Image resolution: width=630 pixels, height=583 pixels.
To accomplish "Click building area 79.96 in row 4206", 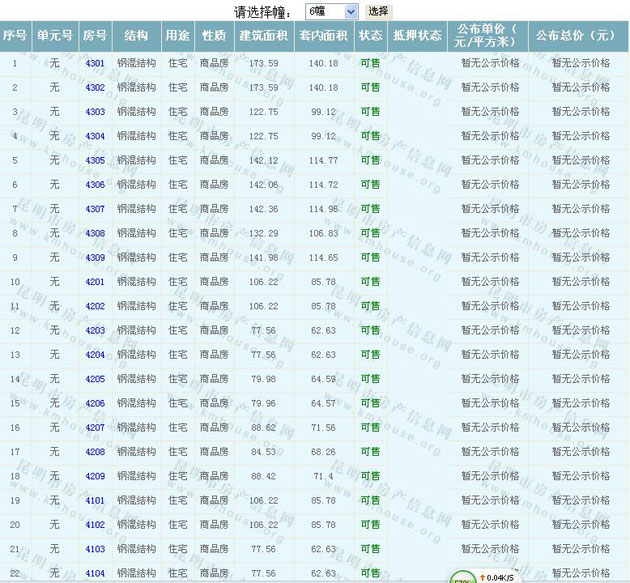I will (x=264, y=403).
